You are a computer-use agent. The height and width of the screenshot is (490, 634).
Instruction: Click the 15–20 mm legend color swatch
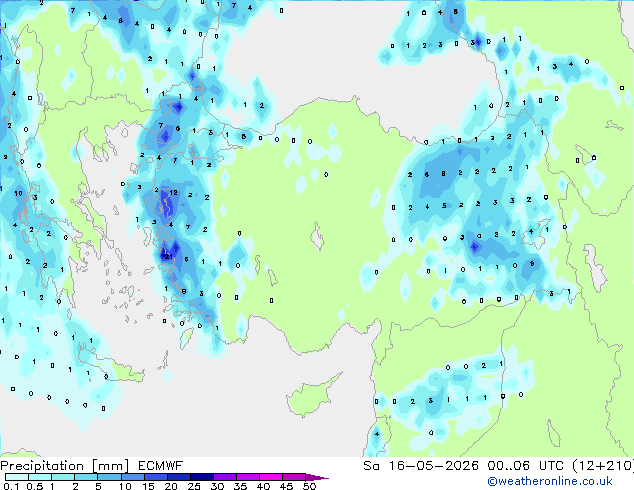(x=155, y=477)
